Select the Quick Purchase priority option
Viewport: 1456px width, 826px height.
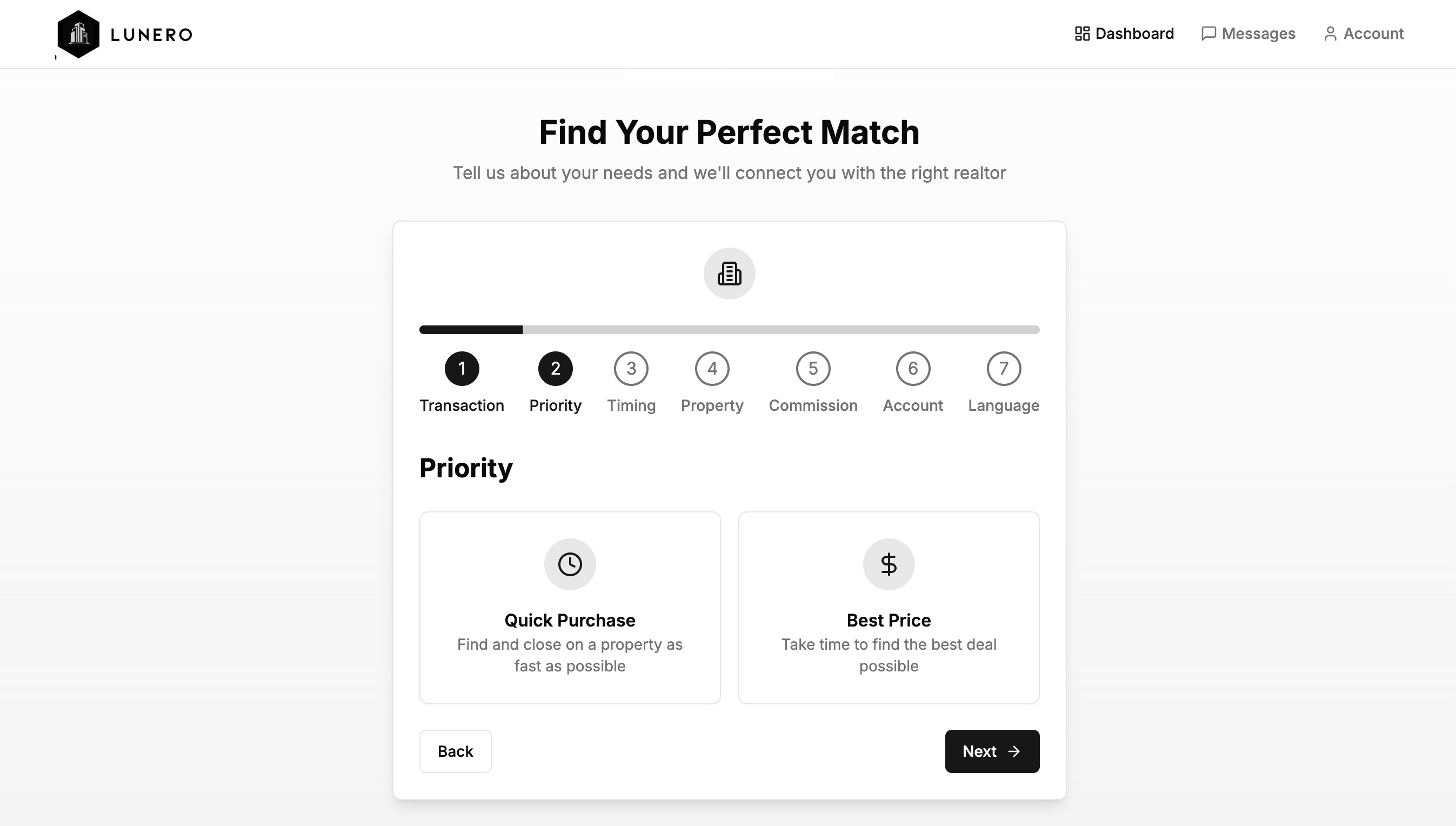[570, 607]
